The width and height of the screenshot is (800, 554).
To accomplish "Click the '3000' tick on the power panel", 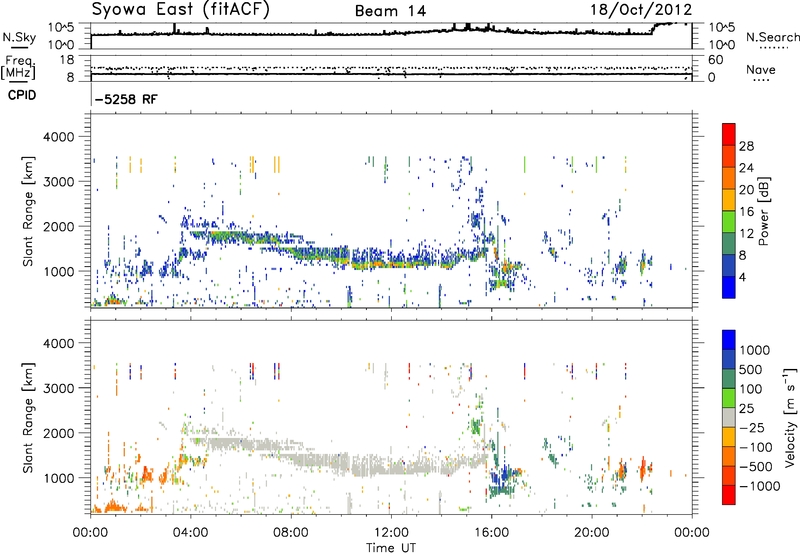I will [59, 182].
